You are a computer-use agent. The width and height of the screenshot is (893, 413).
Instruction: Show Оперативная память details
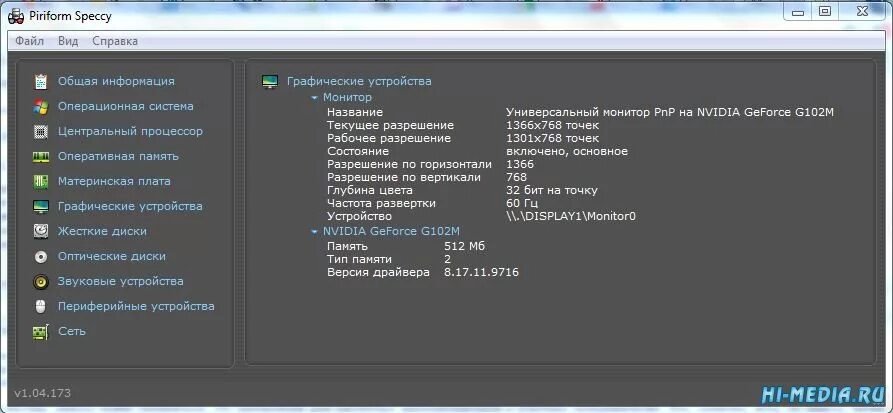tap(118, 157)
